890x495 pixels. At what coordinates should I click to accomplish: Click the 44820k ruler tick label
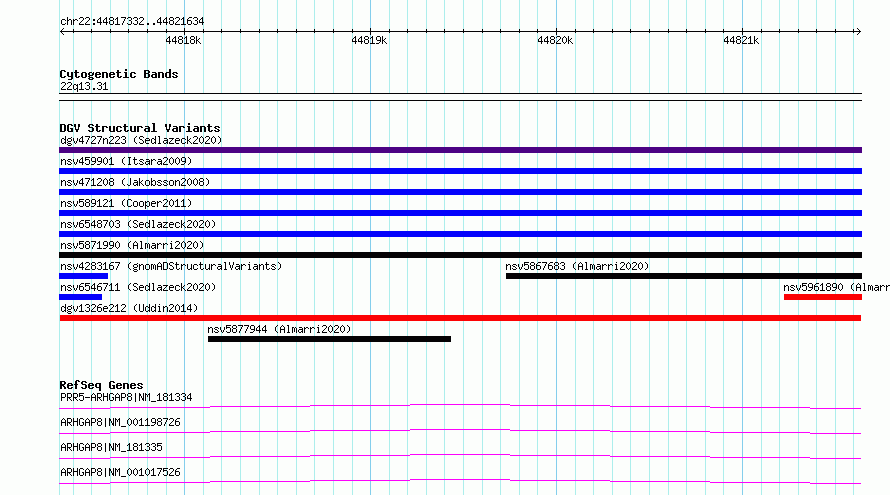(555, 40)
